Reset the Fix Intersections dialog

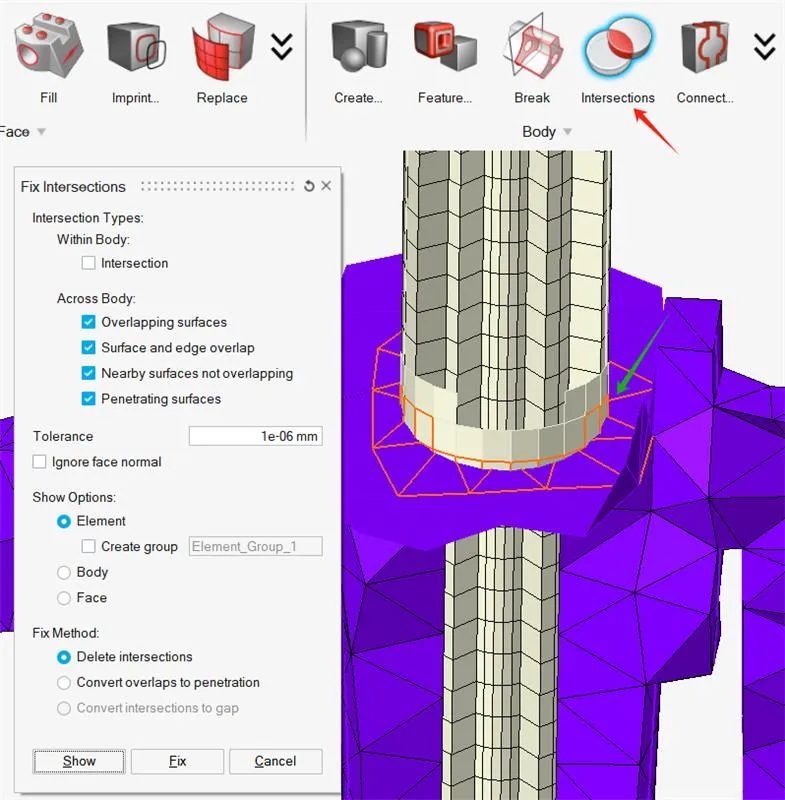[309, 186]
